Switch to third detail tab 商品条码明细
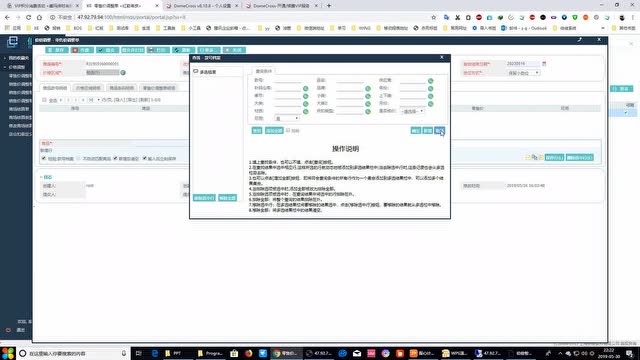This screenshot has width=640, height=360. 122,88
